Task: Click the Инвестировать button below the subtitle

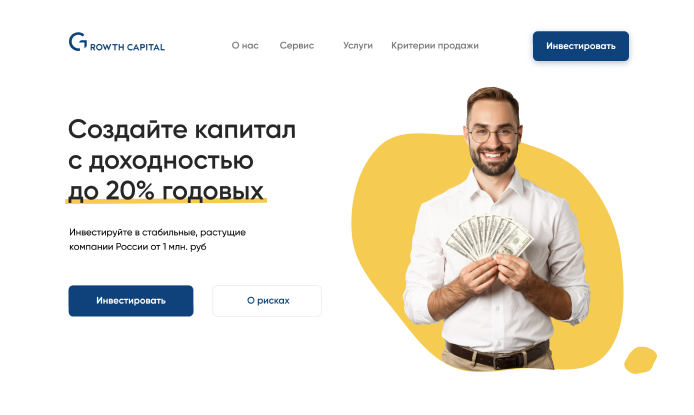Action: (131, 301)
